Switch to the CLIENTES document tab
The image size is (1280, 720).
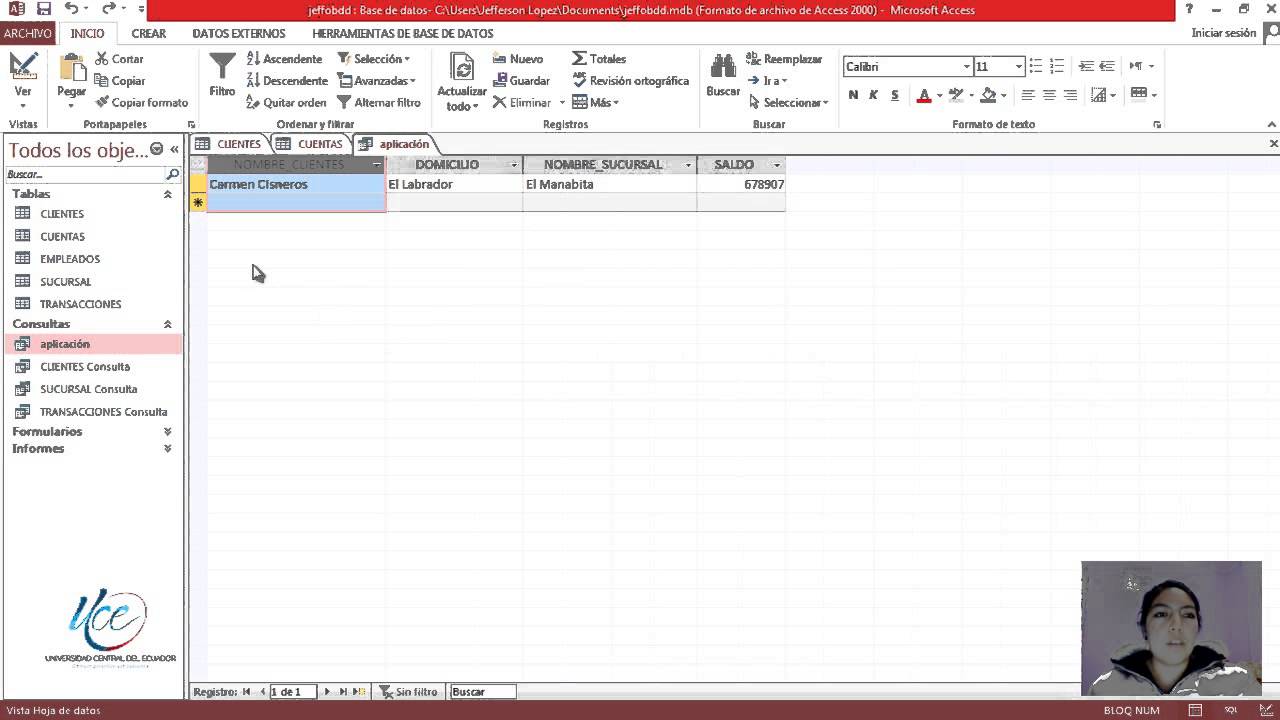229,144
